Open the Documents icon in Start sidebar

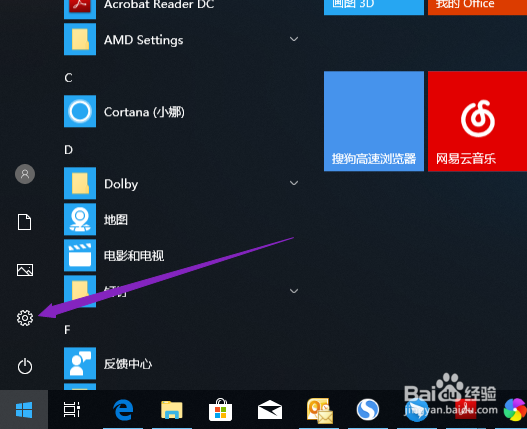(x=25, y=222)
